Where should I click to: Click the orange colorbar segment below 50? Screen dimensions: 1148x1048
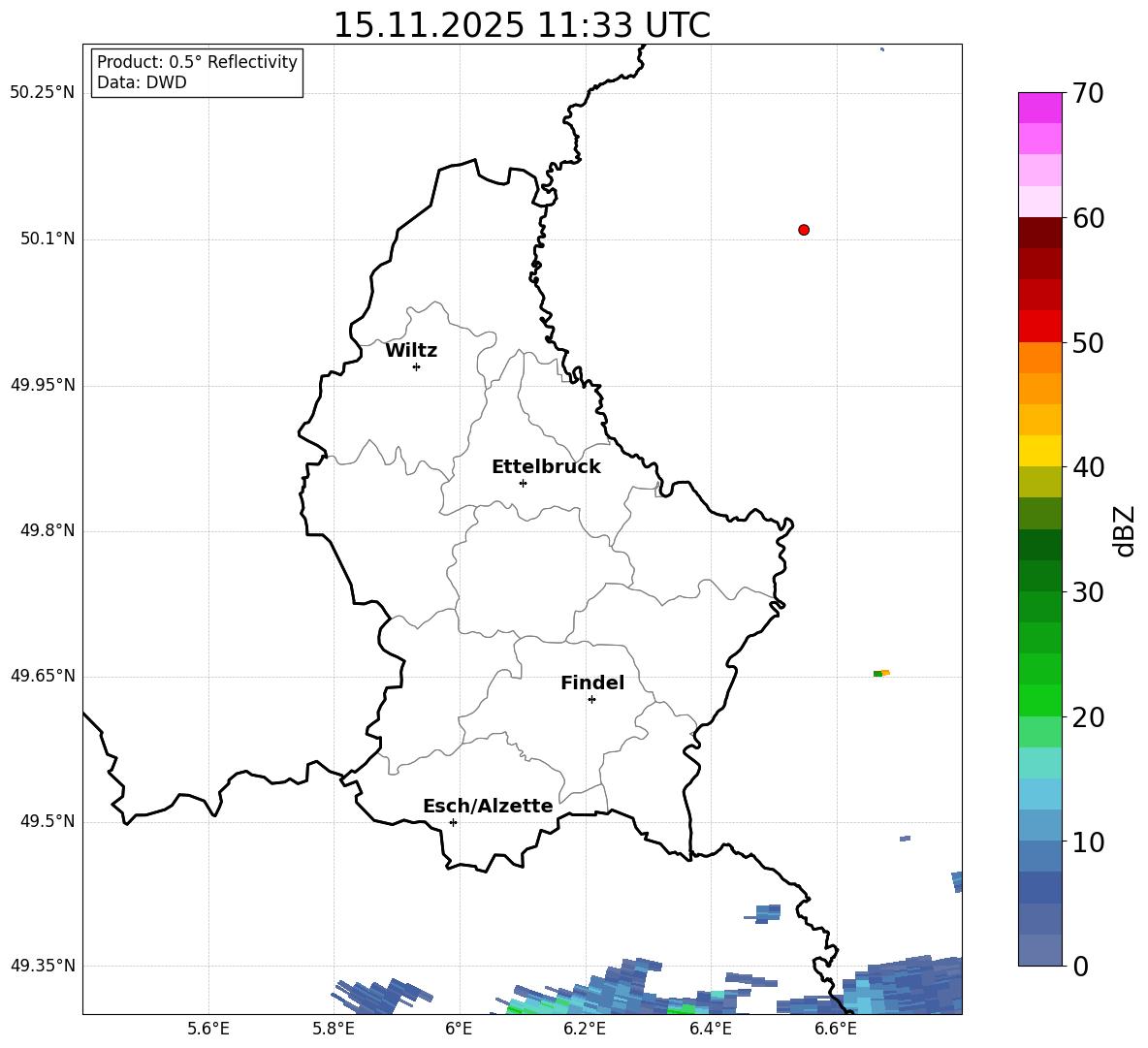[x=1039, y=357]
